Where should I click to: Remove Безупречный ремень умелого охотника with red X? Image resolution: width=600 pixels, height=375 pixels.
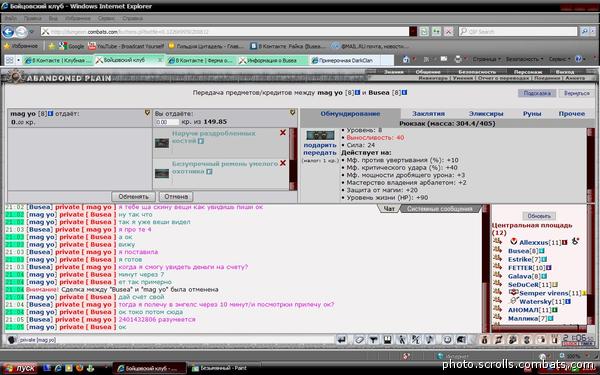click(x=283, y=163)
